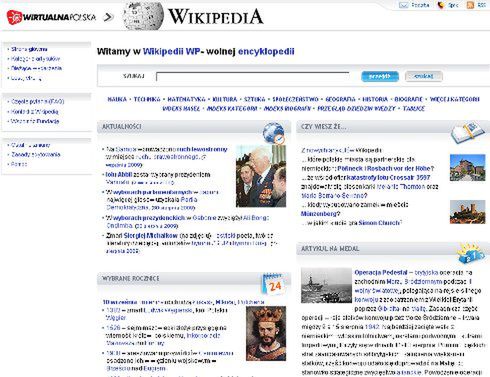Open Bieżące wydarzenia sidebar link
Viewport: 490px width, 377px height.
36,68
